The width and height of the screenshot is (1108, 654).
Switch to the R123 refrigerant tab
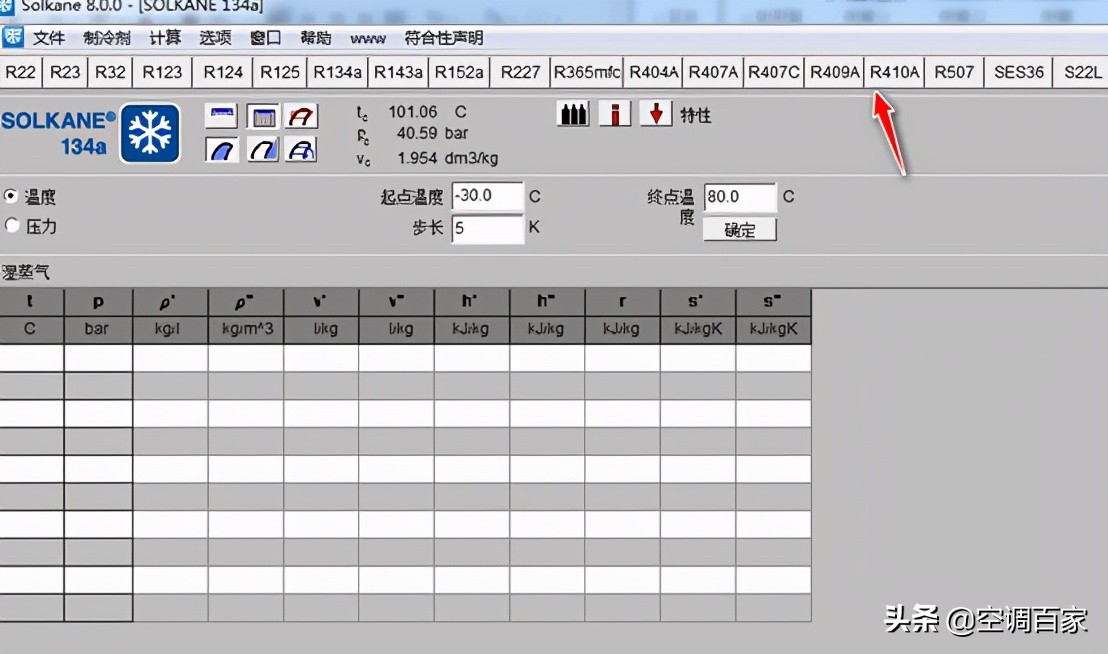[x=163, y=72]
